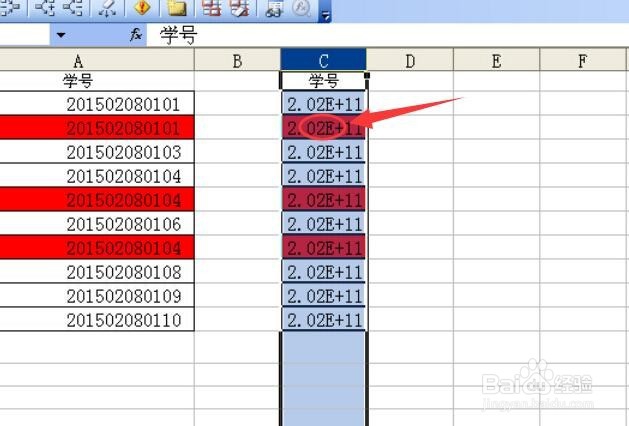Screen dimensions: 629x426
Task: Click the 学号 header cell in column C
Action: click(x=323, y=81)
